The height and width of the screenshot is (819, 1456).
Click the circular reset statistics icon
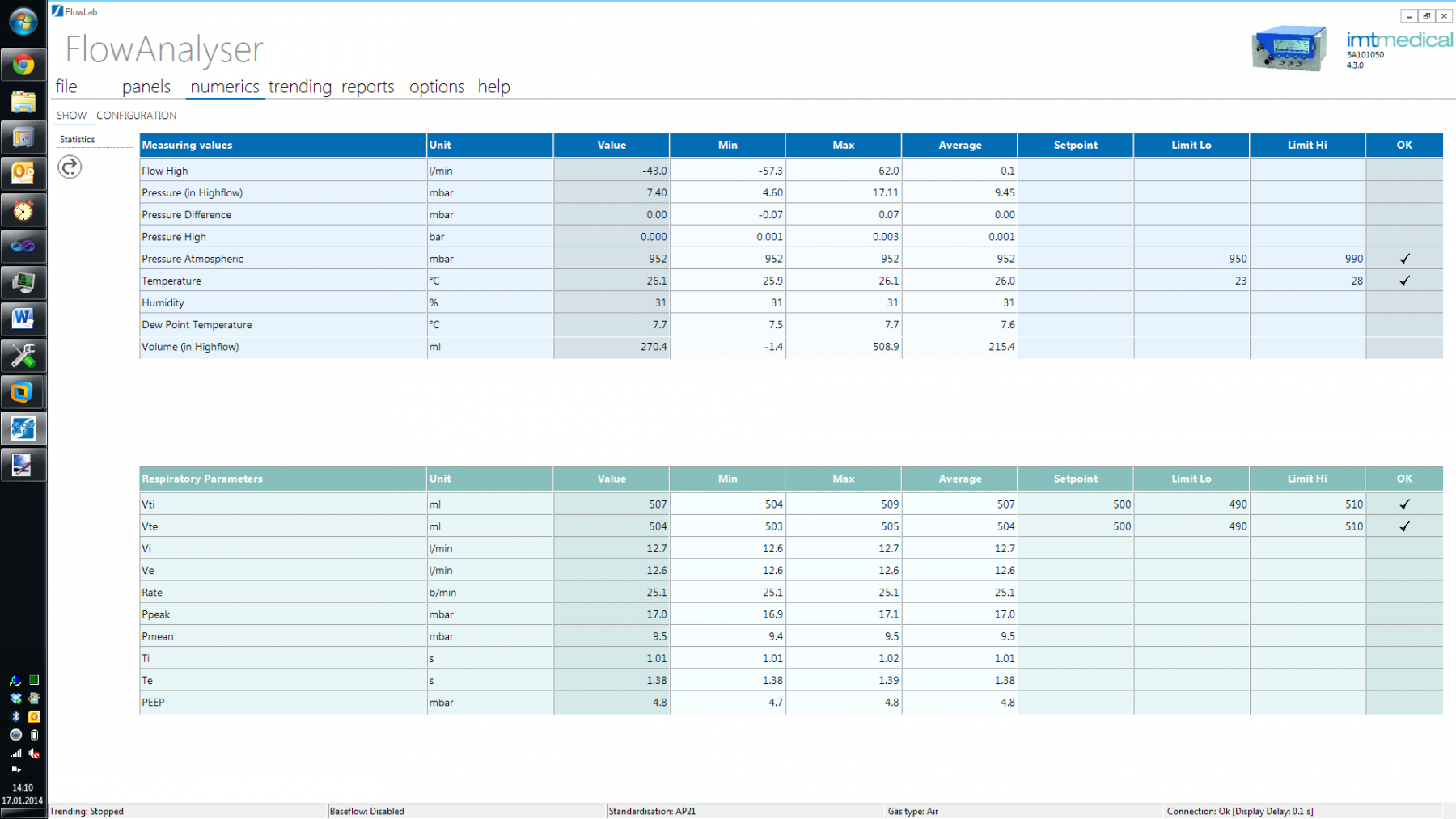point(70,167)
